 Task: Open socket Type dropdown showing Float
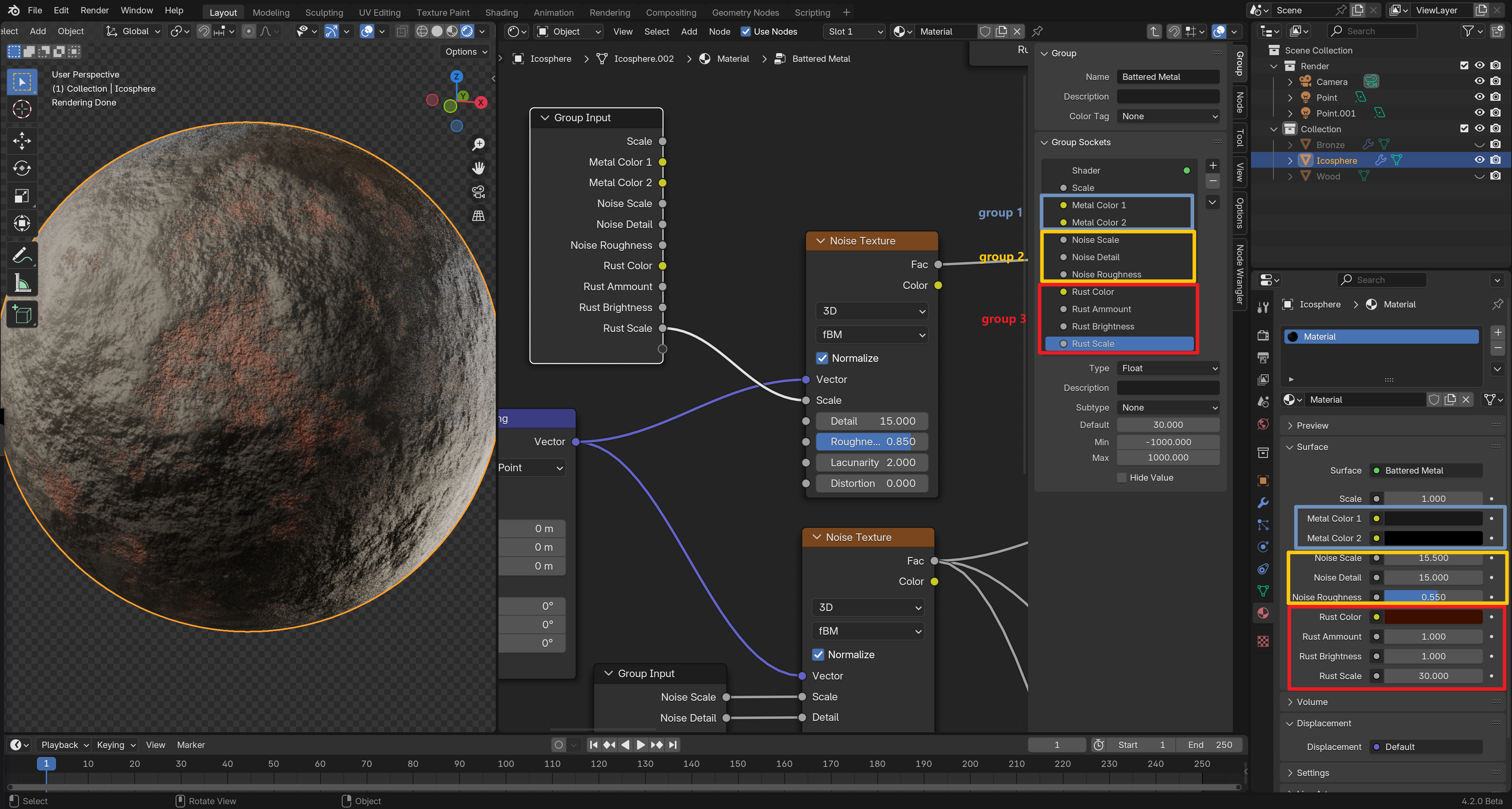pyautogui.click(x=1168, y=368)
